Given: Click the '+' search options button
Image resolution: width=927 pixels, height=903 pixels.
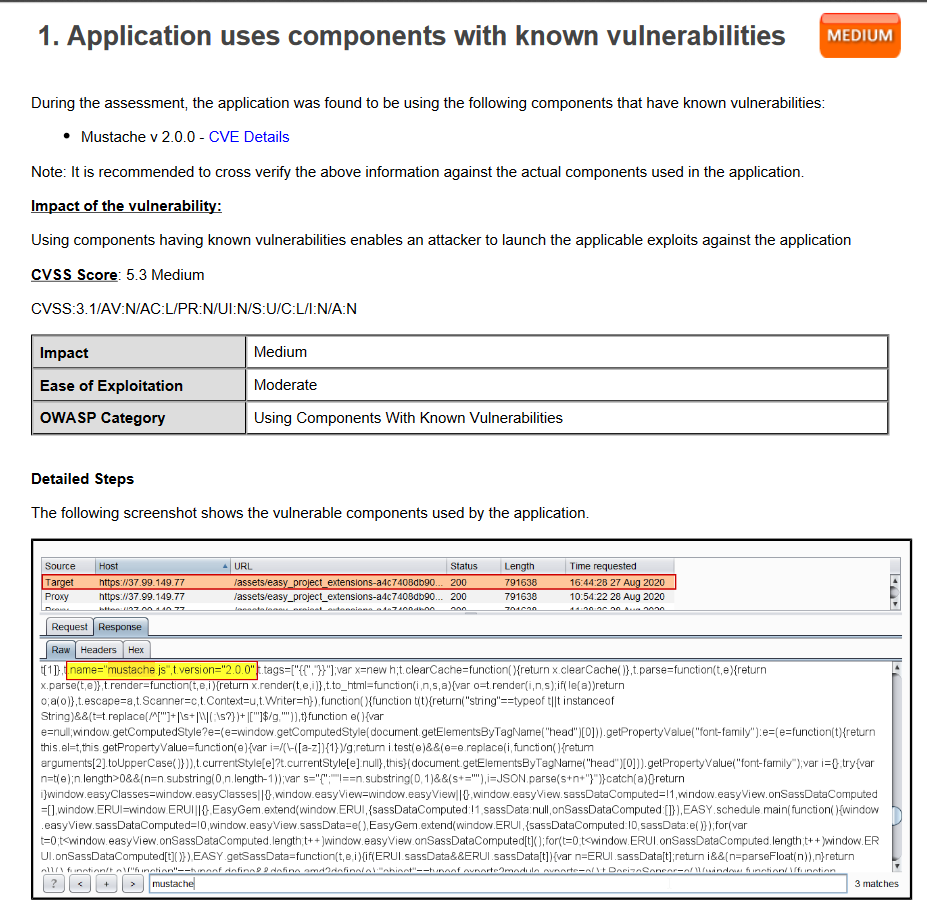Looking at the screenshot, I should coord(103,883).
